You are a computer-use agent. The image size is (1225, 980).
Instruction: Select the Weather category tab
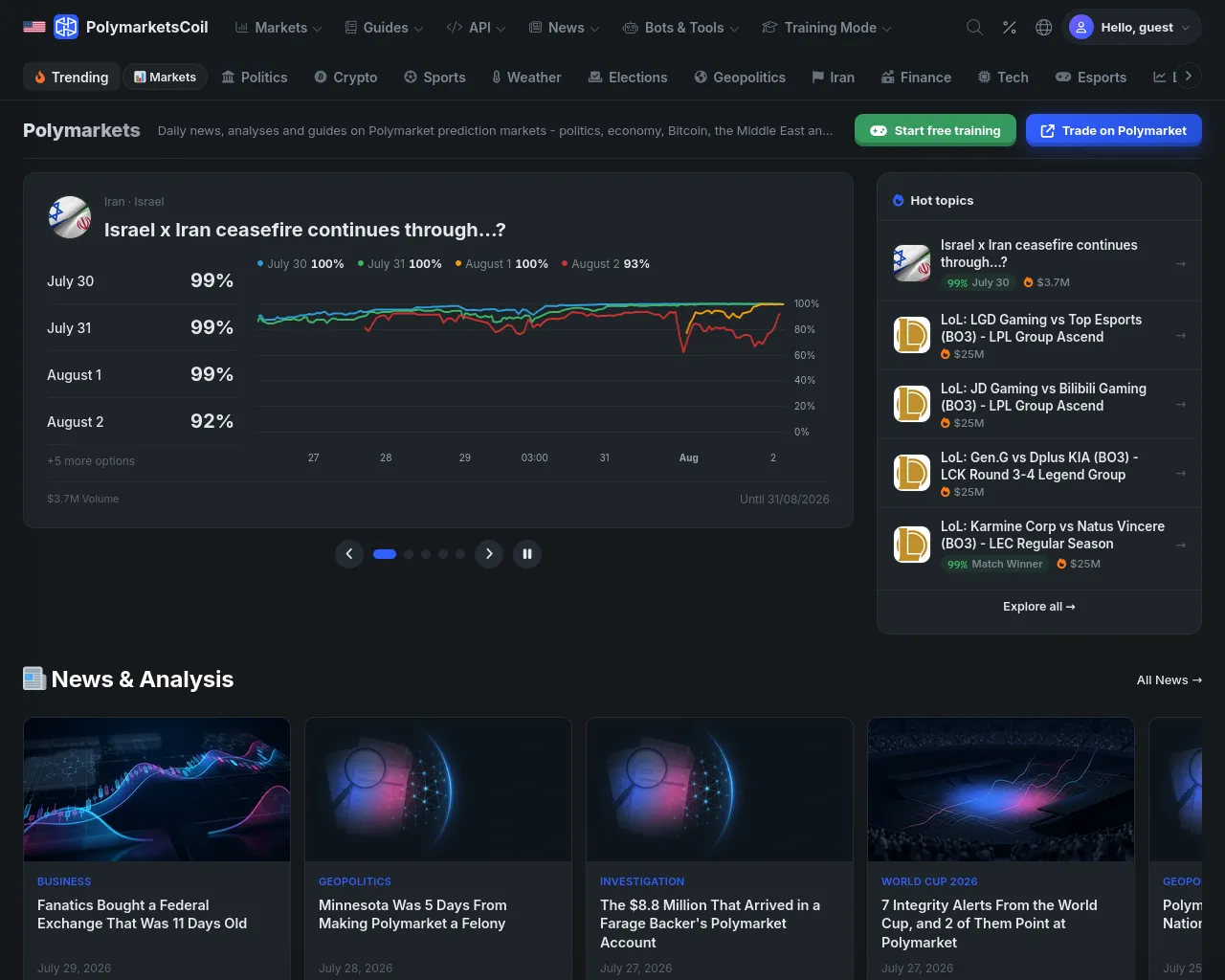pyautogui.click(x=526, y=78)
